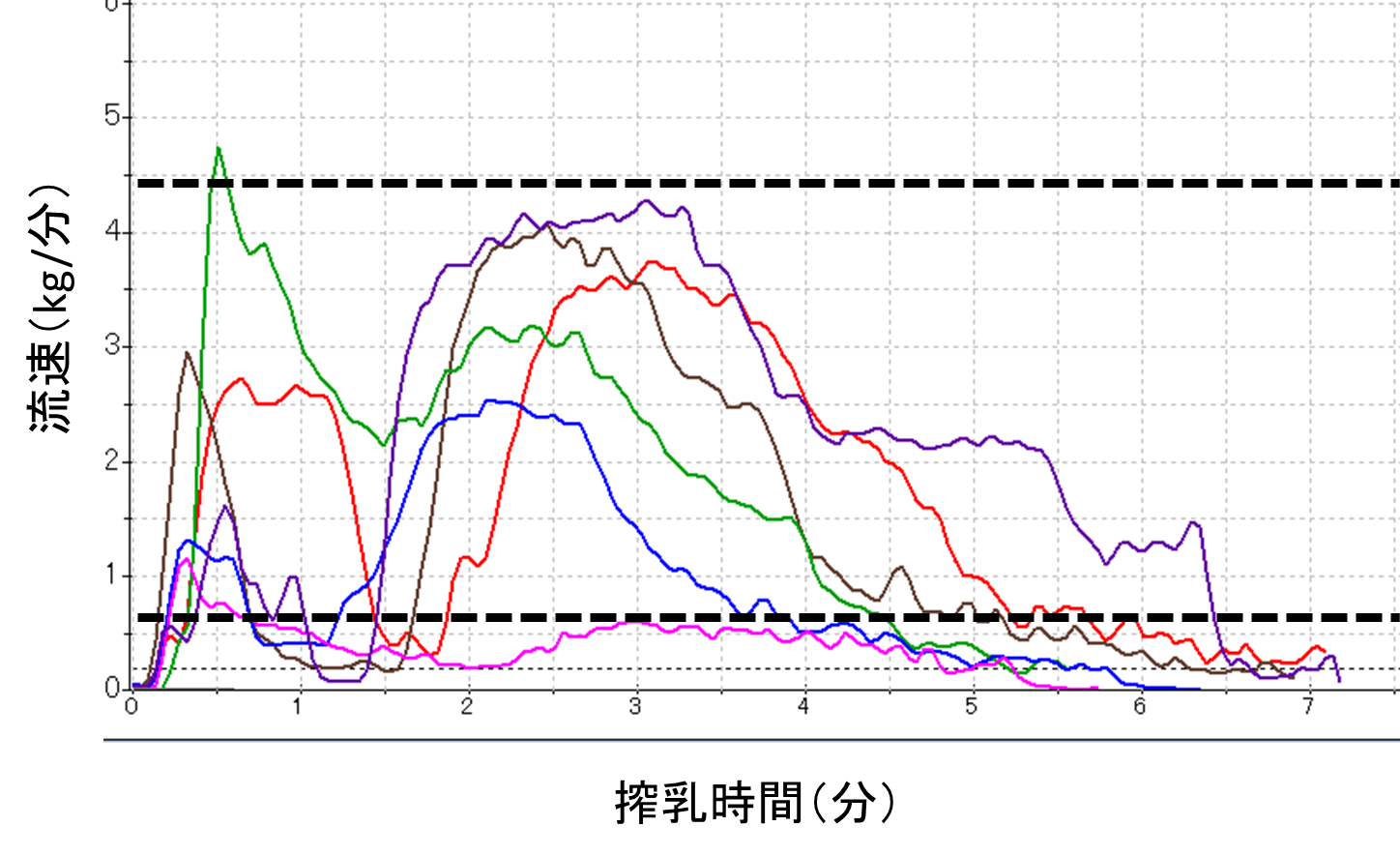Click the x-axis tick label 7

tap(1307, 707)
